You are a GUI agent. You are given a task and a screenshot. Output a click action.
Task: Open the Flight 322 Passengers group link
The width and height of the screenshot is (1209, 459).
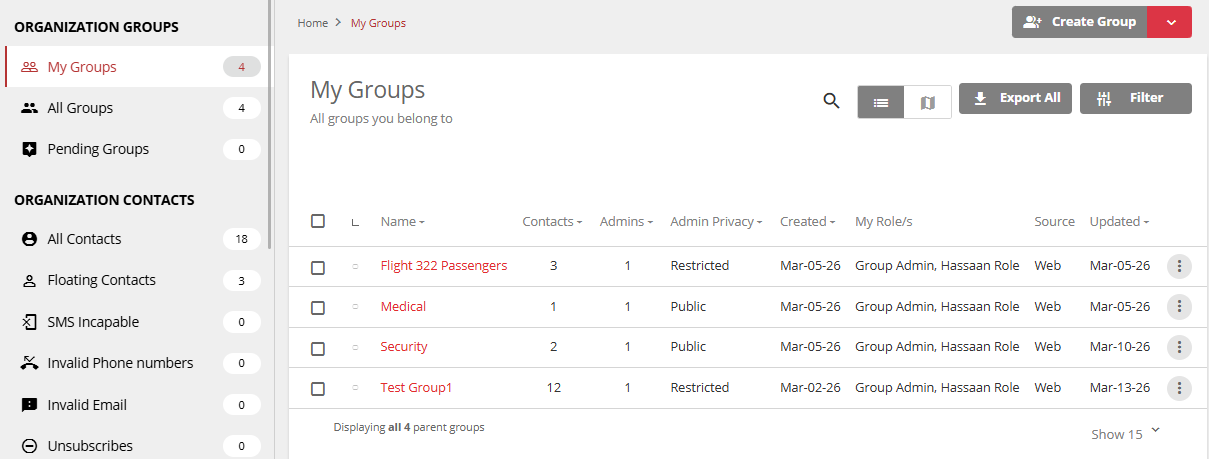(443, 266)
